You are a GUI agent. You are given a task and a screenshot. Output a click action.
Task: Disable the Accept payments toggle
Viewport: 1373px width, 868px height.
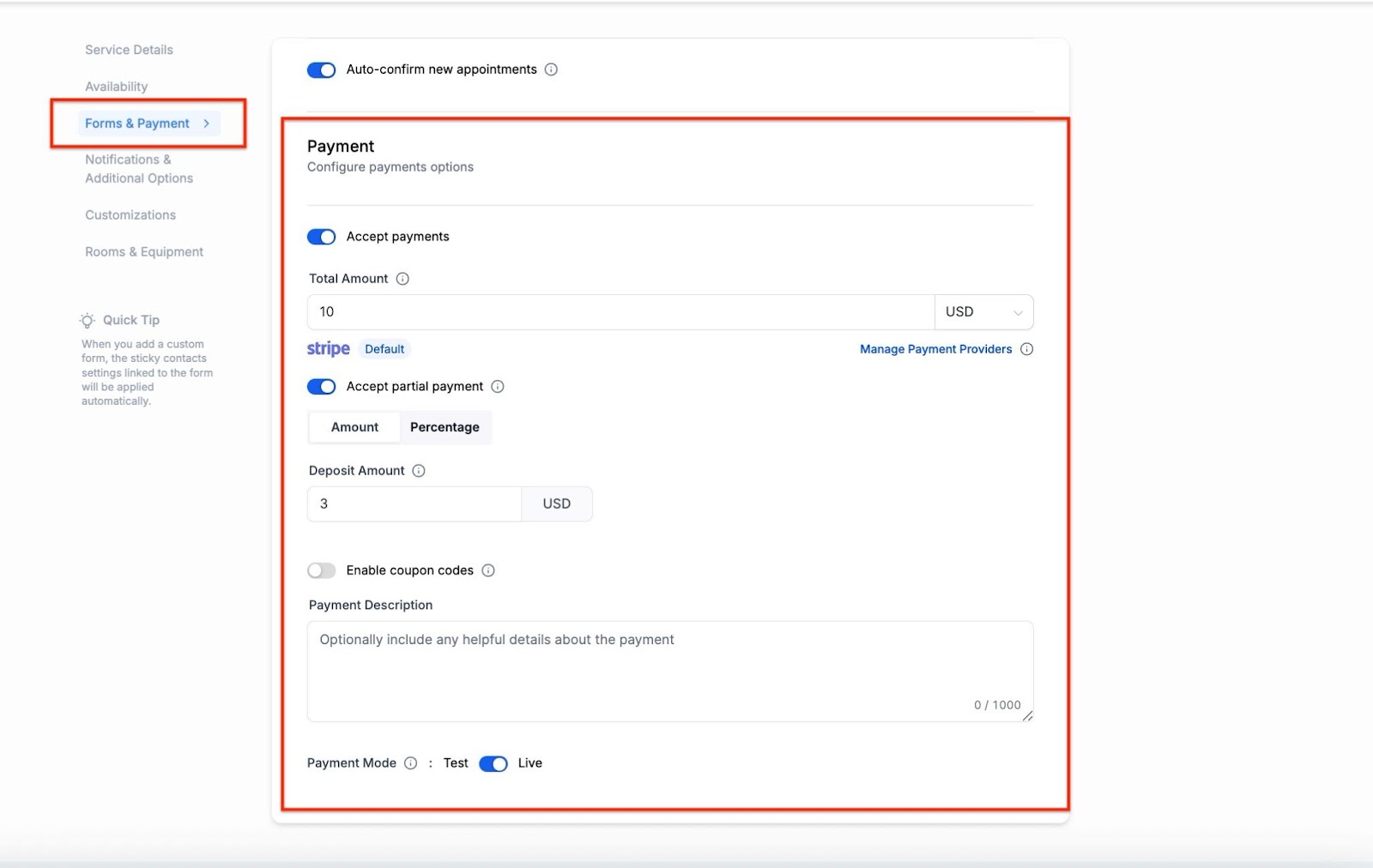[x=322, y=237]
